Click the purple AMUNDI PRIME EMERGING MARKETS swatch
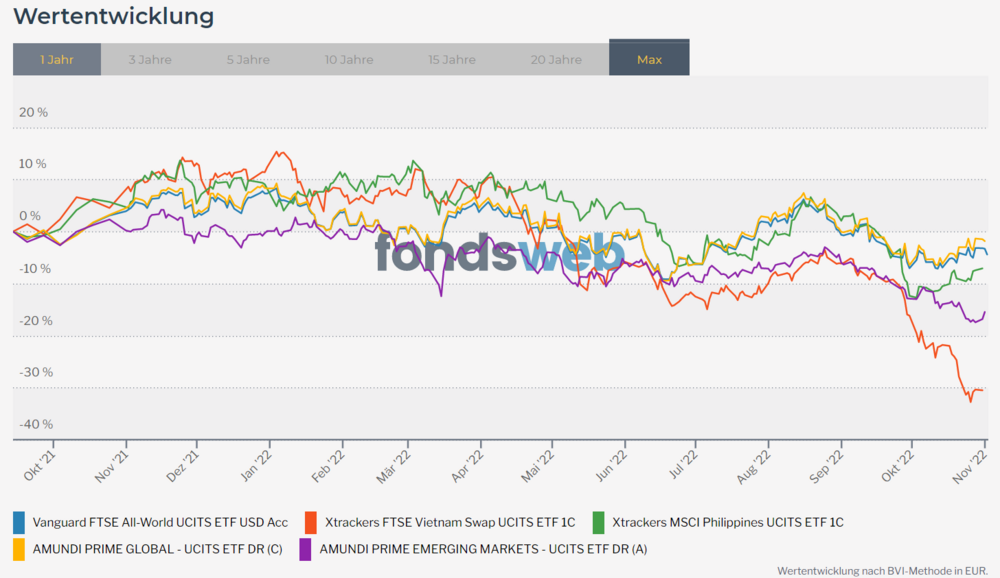1000x578 pixels. pos(305,549)
